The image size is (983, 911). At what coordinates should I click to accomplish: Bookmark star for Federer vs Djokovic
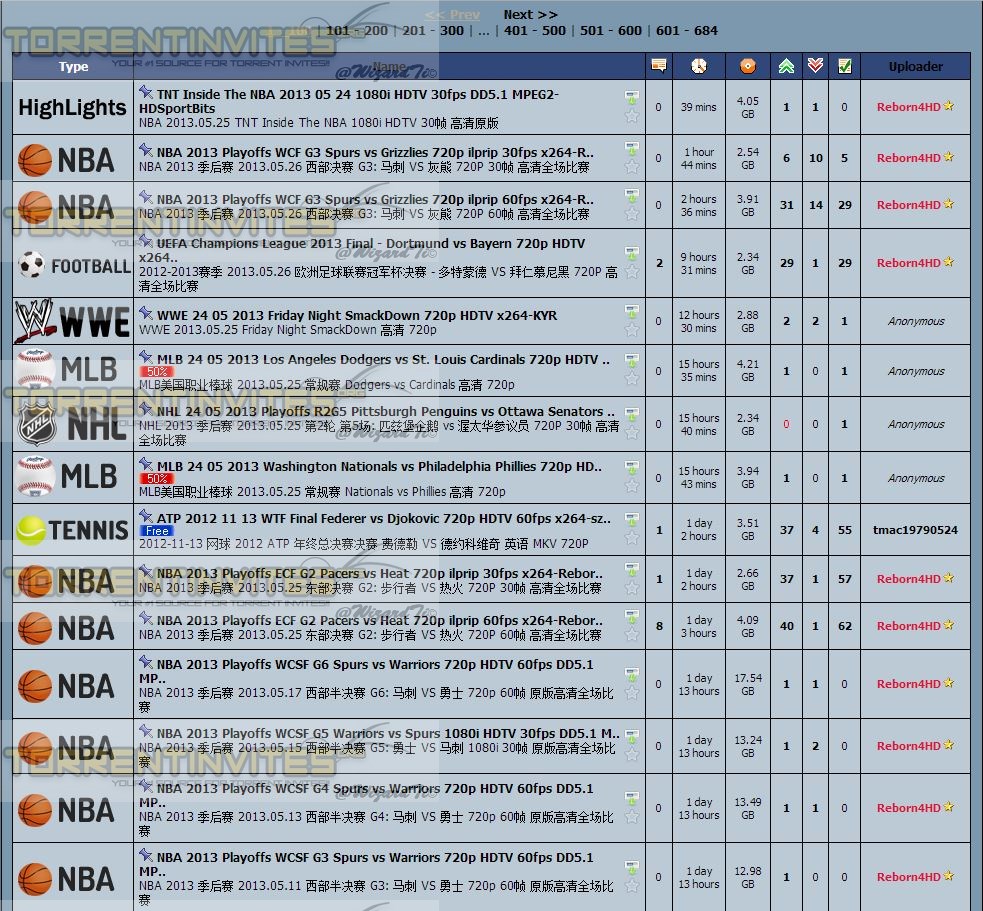(x=632, y=538)
